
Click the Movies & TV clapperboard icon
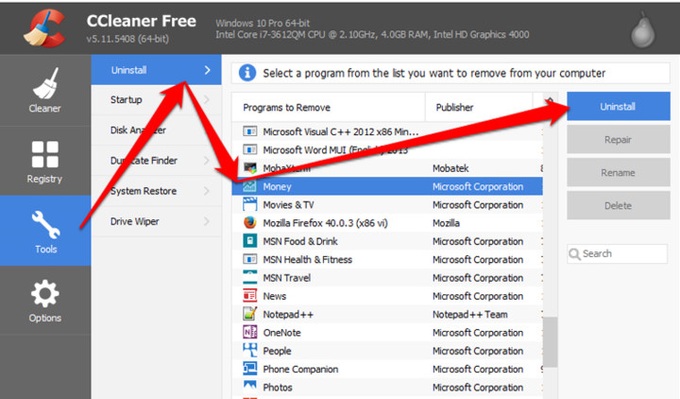coord(250,204)
